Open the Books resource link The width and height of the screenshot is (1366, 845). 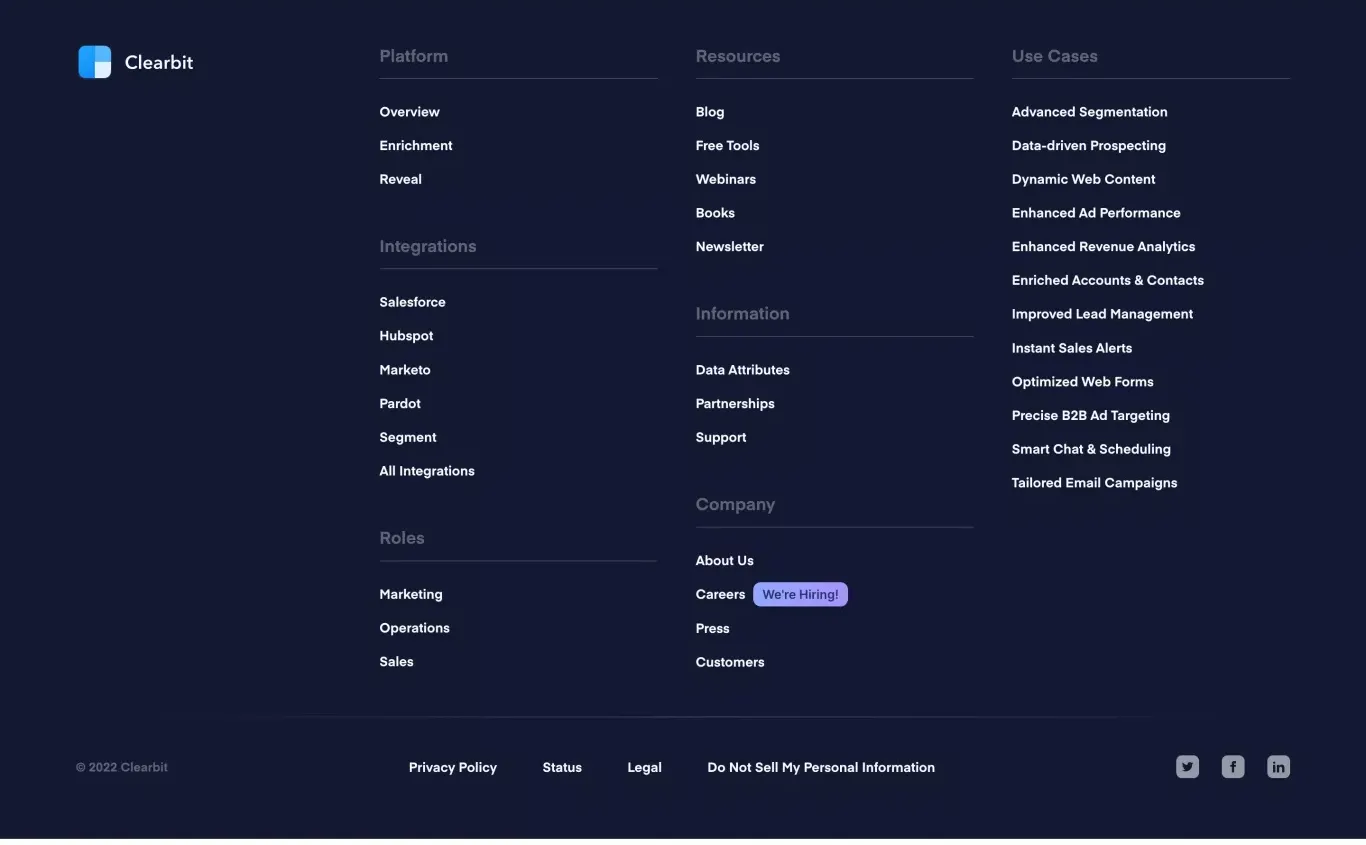[x=715, y=213]
